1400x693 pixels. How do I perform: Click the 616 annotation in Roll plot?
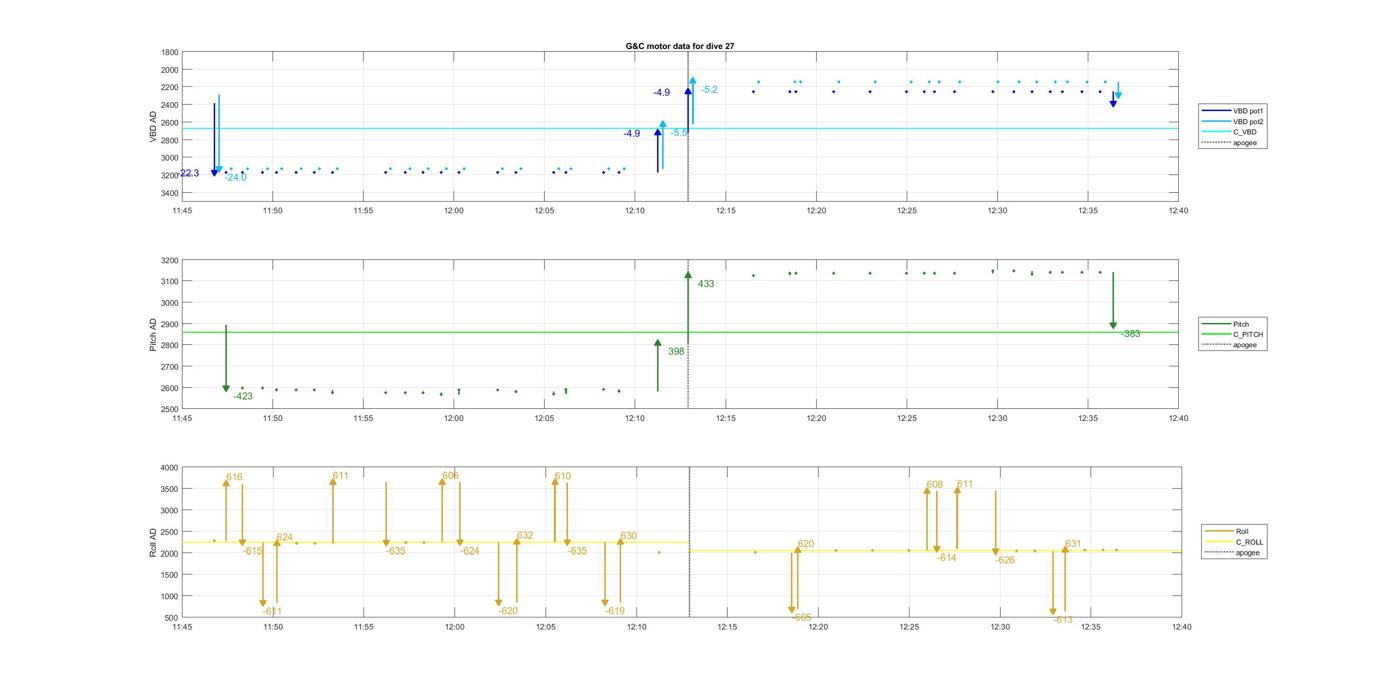234,477
